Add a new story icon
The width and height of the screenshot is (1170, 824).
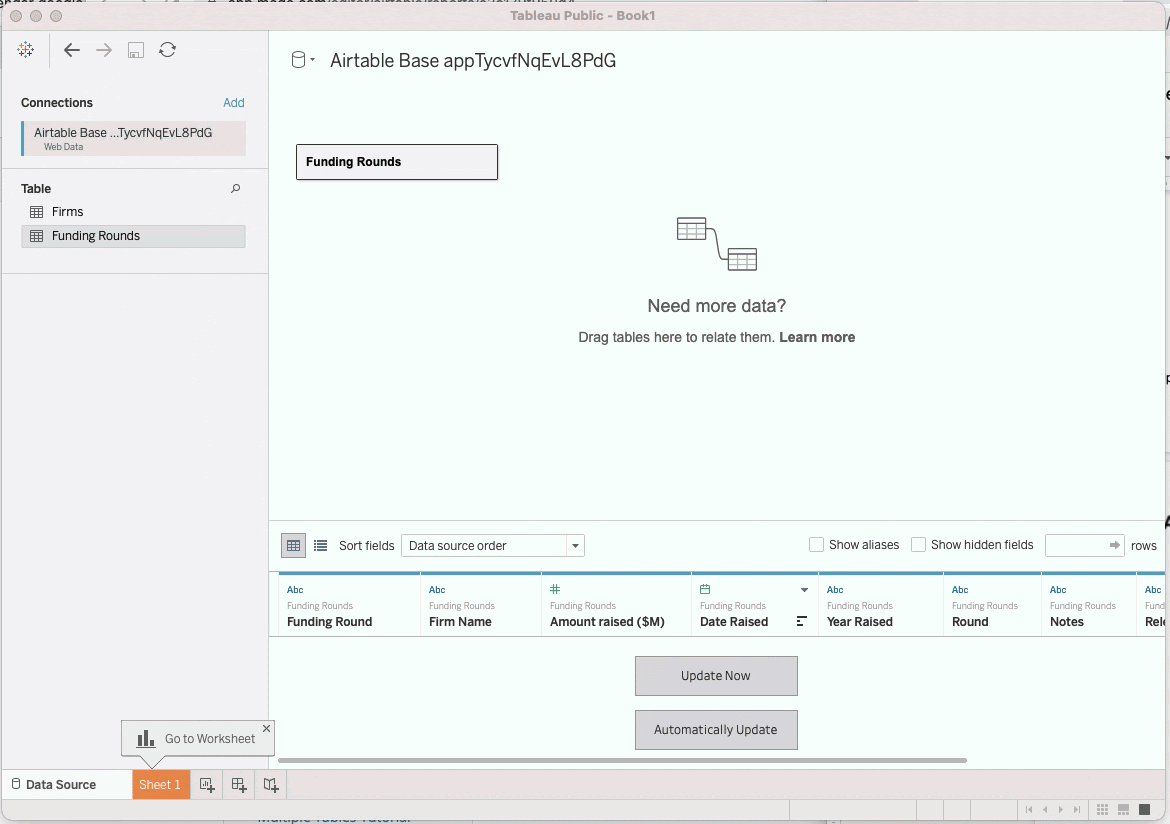(271, 785)
